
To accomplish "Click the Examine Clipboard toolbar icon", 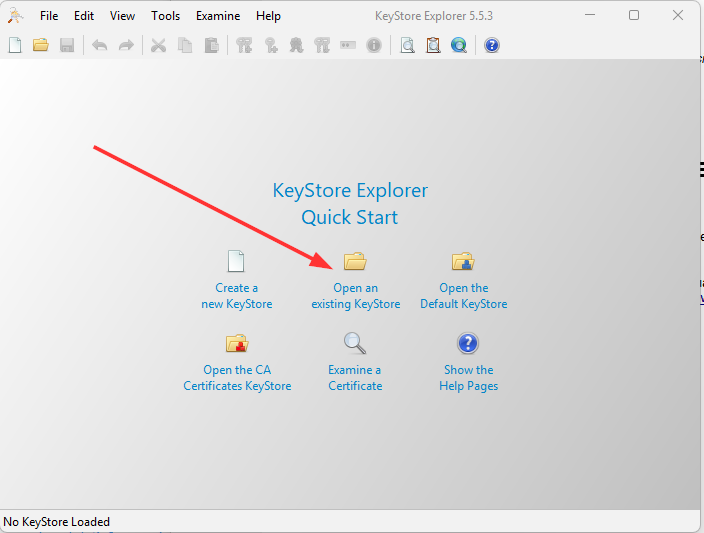I will tap(433, 45).
